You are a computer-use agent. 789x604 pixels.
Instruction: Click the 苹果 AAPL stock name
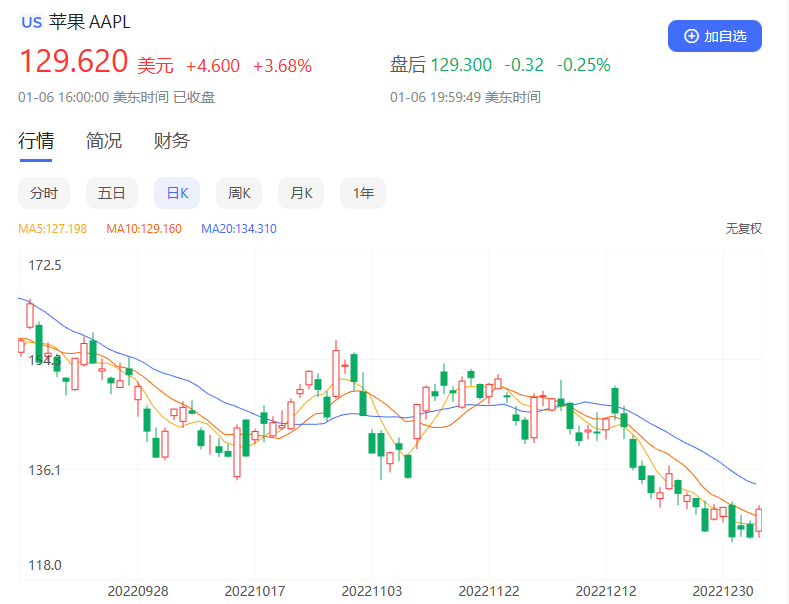point(90,22)
